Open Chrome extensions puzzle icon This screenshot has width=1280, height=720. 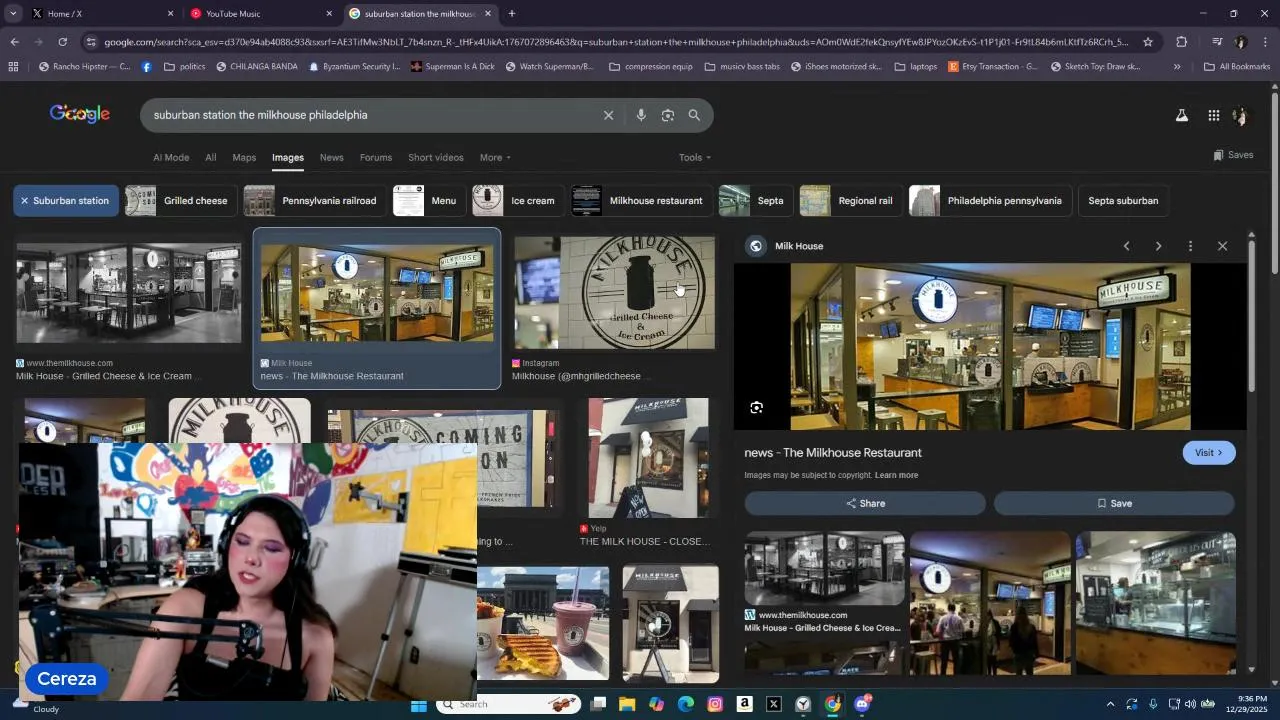point(1182,42)
